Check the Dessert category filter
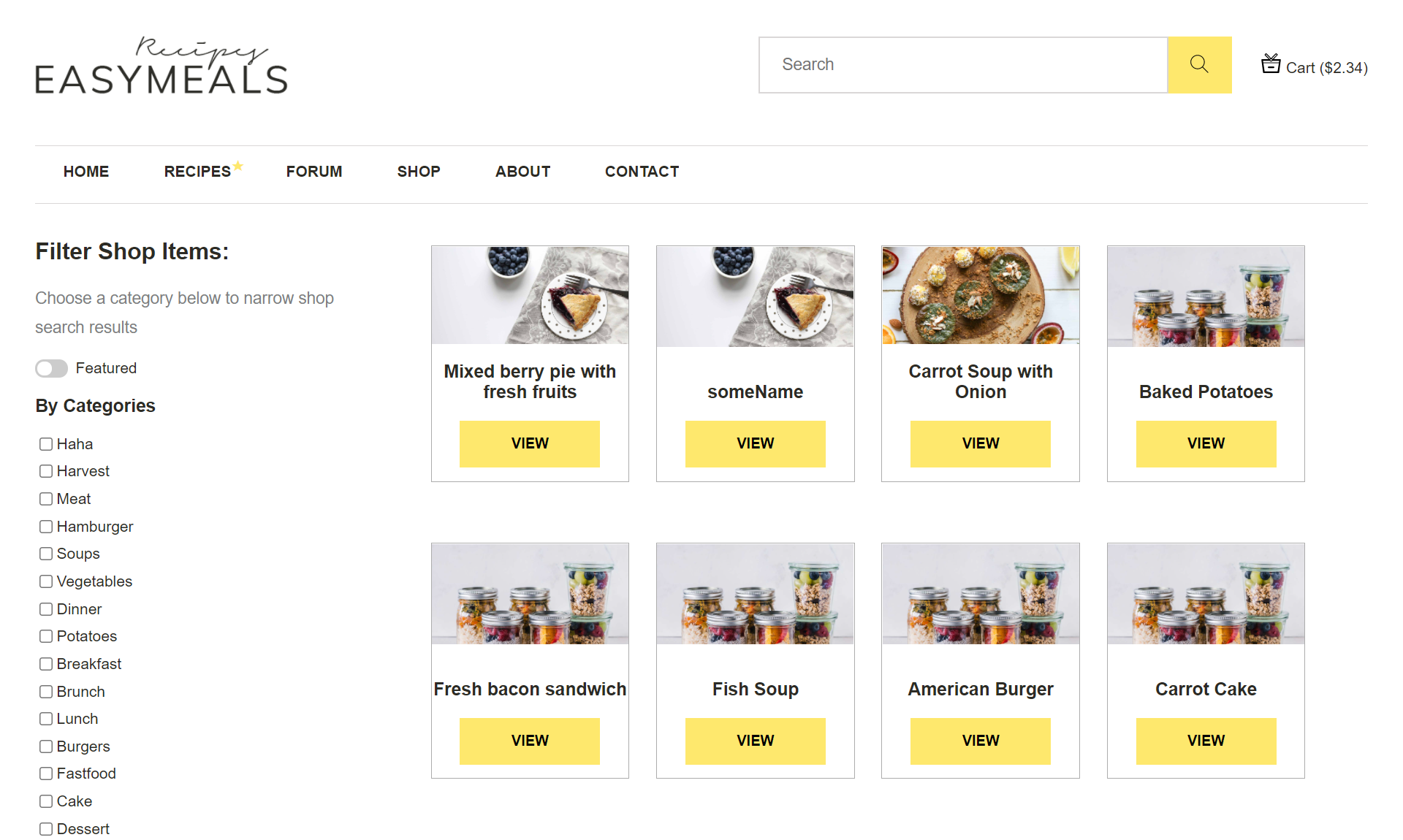1403x840 pixels. pos(46,828)
